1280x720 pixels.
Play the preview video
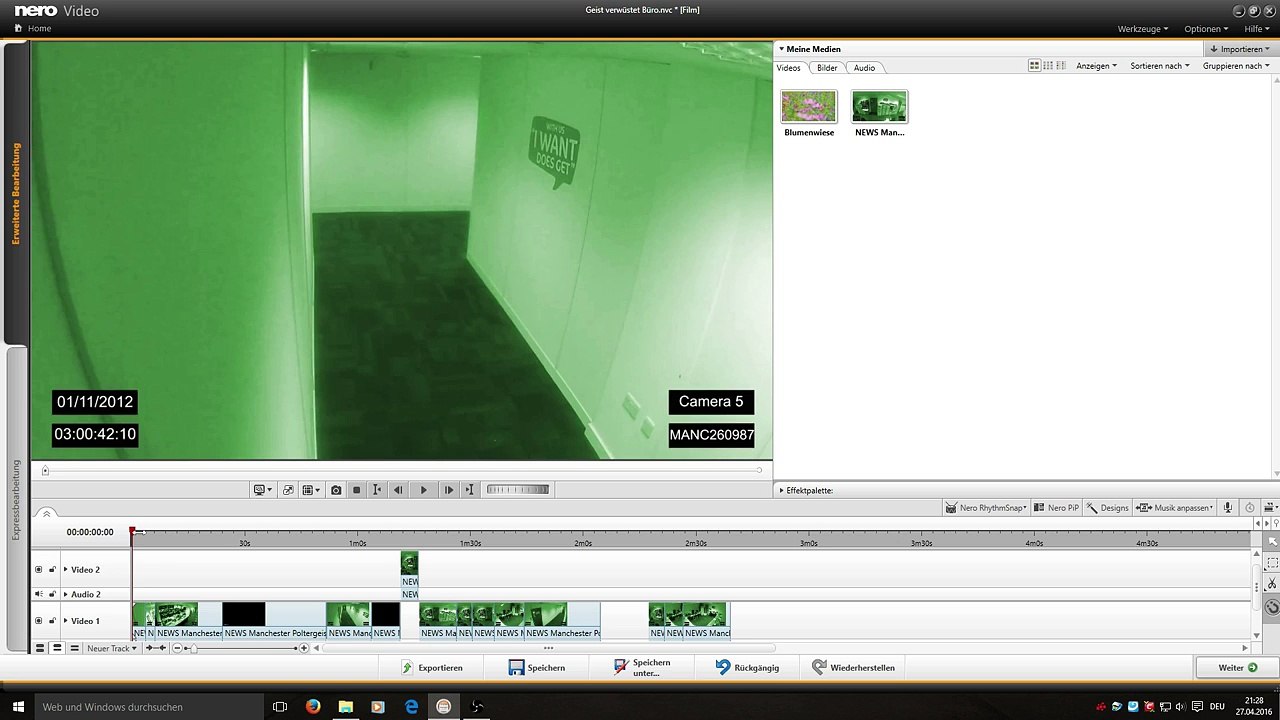point(423,490)
